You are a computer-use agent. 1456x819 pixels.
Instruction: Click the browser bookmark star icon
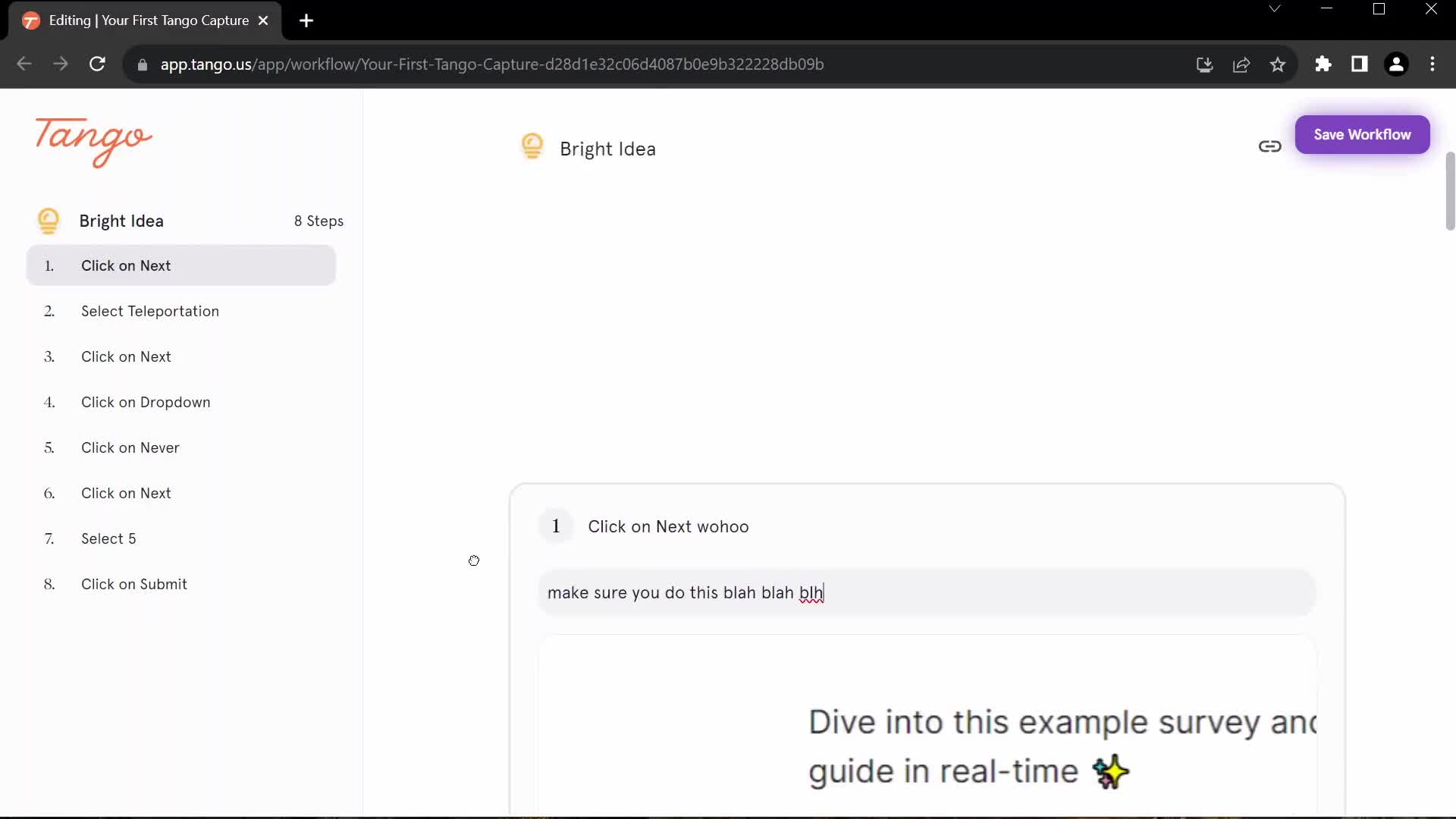(1278, 64)
